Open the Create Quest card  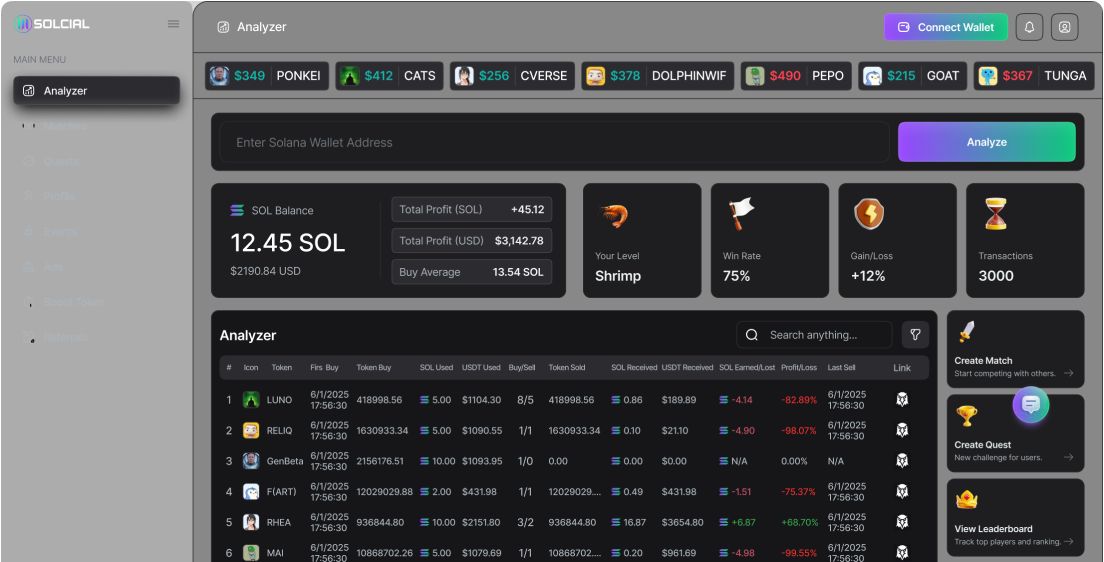point(1015,433)
